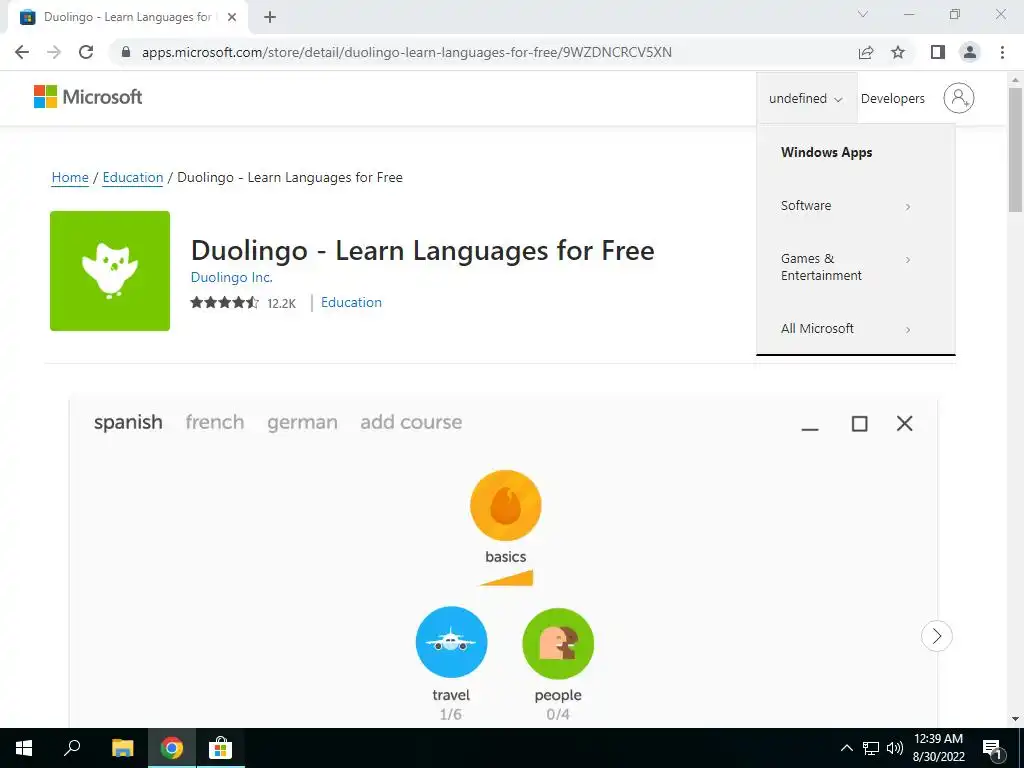Open the notification center icon
This screenshot has height=768, width=1024.
coord(993,749)
